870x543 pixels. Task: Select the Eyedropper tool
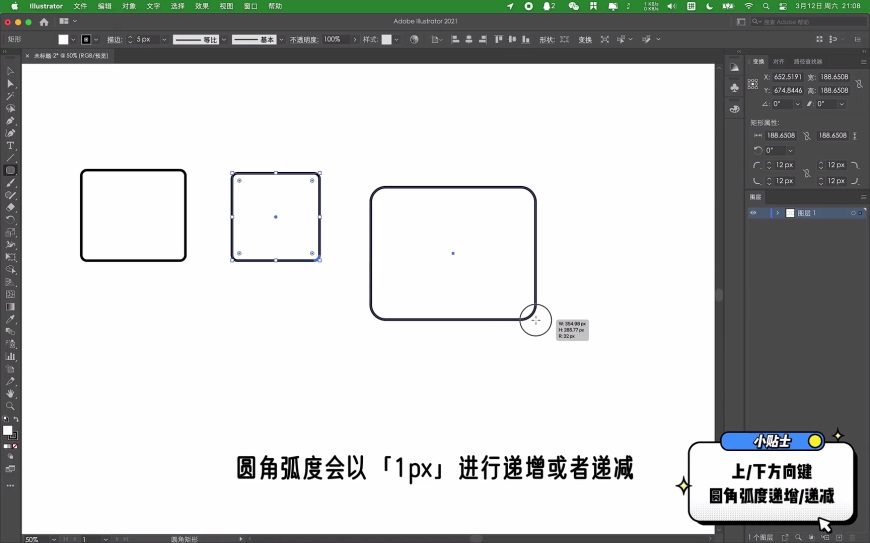(x=10, y=319)
